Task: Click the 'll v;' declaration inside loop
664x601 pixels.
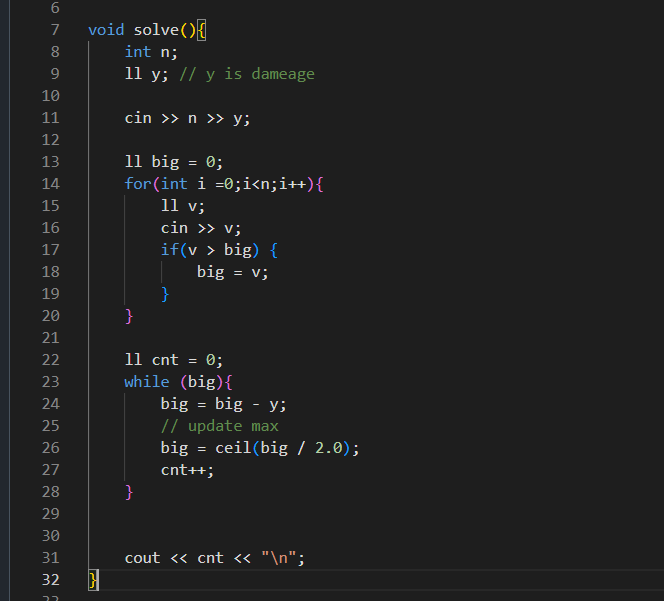Action: (182, 205)
